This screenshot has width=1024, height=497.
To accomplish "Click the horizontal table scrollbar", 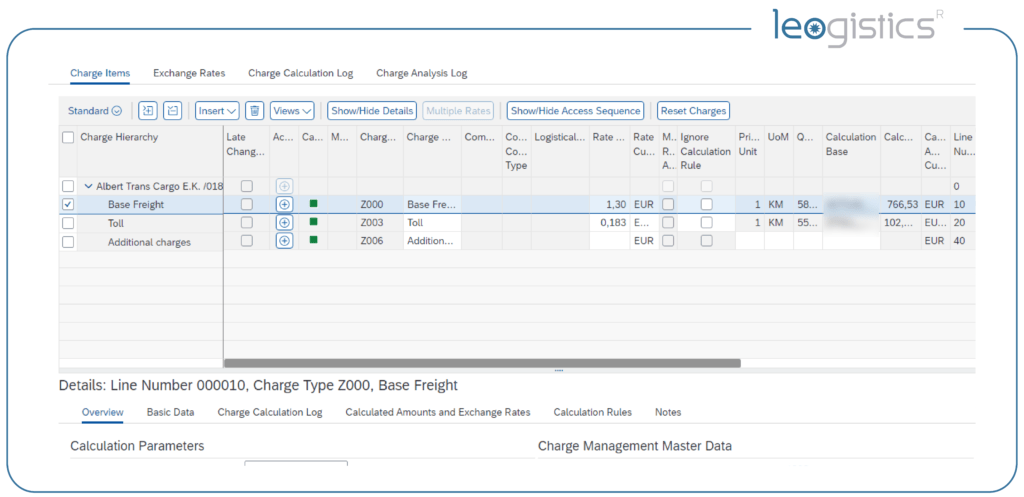I will point(482,362).
